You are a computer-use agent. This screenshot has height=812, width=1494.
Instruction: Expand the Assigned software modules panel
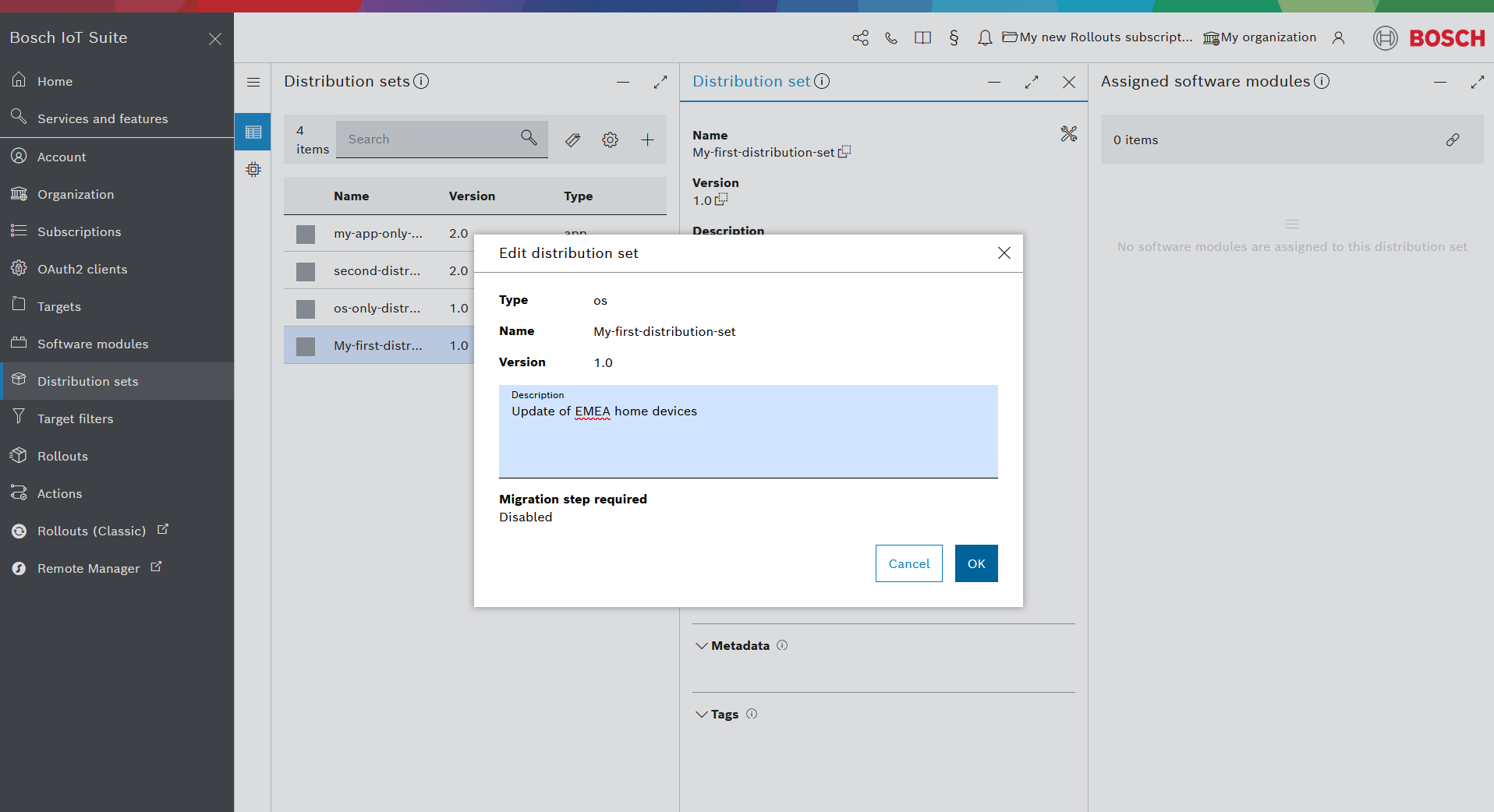1478,82
